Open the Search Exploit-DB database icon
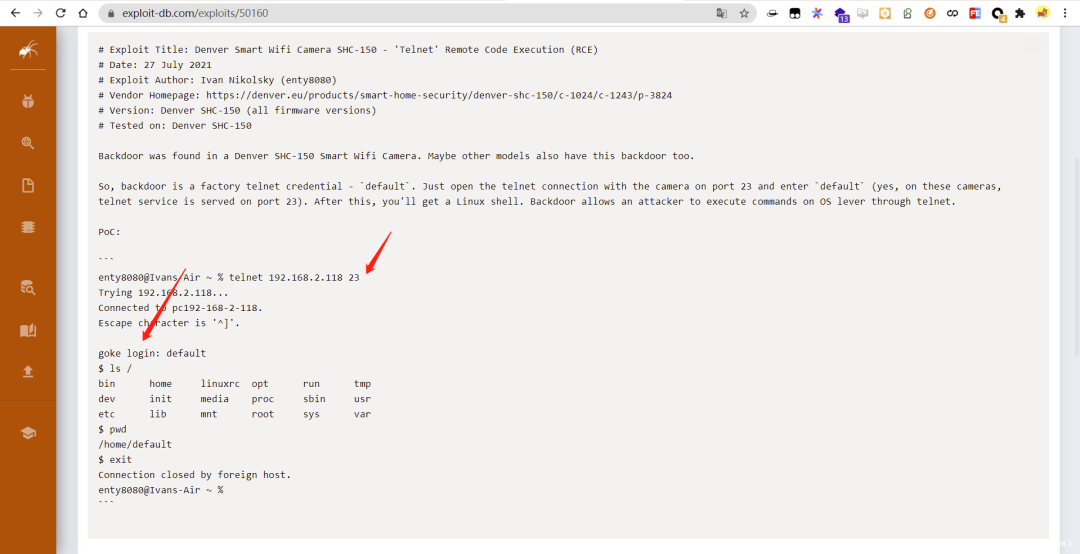Image resolution: width=1080 pixels, height=554 pixels. point(28,288)
